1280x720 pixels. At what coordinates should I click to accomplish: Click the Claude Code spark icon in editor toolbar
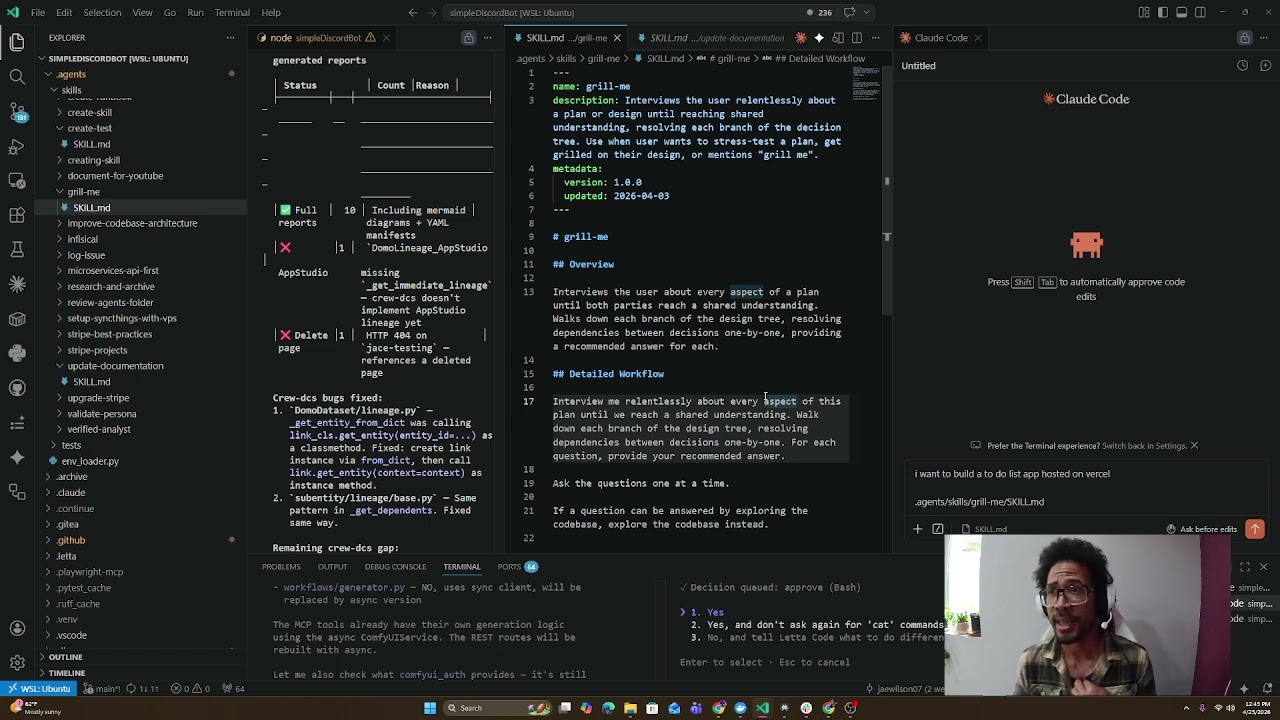point(801,38)
